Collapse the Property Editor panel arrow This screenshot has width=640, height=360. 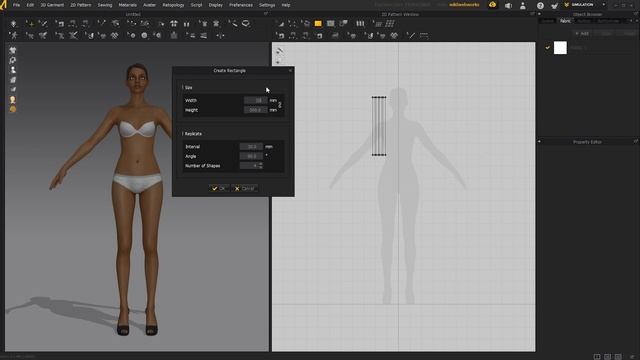539,142
